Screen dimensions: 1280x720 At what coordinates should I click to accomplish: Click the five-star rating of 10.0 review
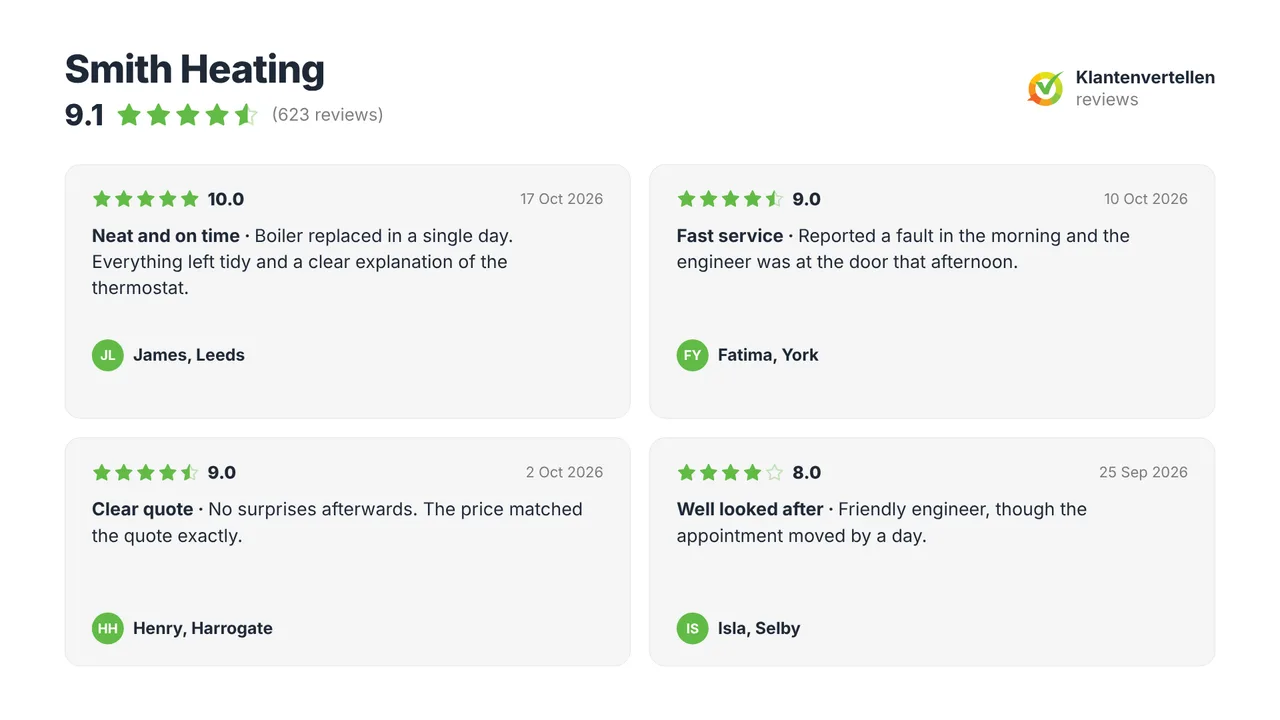tap(146, 199)
